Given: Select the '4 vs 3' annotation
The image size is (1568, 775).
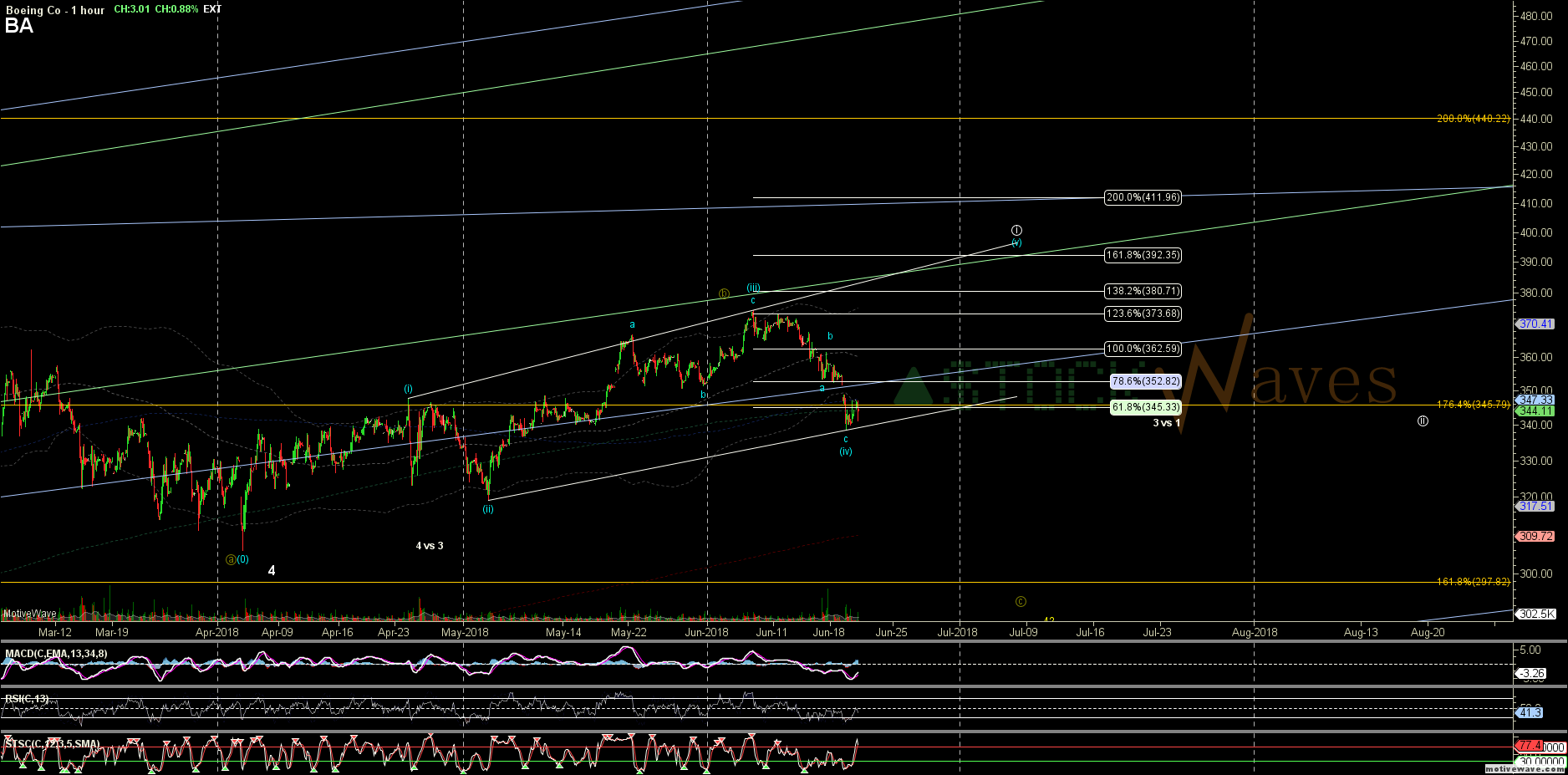Looking at the screenshot, I should click(x=430, y=546).
